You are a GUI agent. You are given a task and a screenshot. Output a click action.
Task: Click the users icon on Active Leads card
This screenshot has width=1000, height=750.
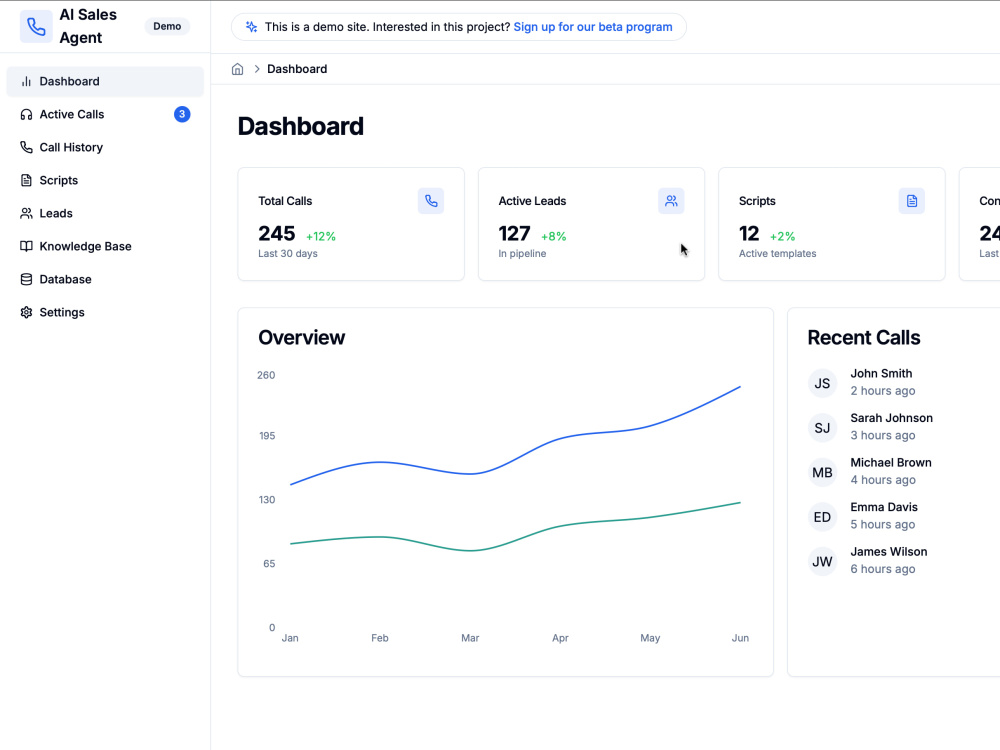point(671,201)
